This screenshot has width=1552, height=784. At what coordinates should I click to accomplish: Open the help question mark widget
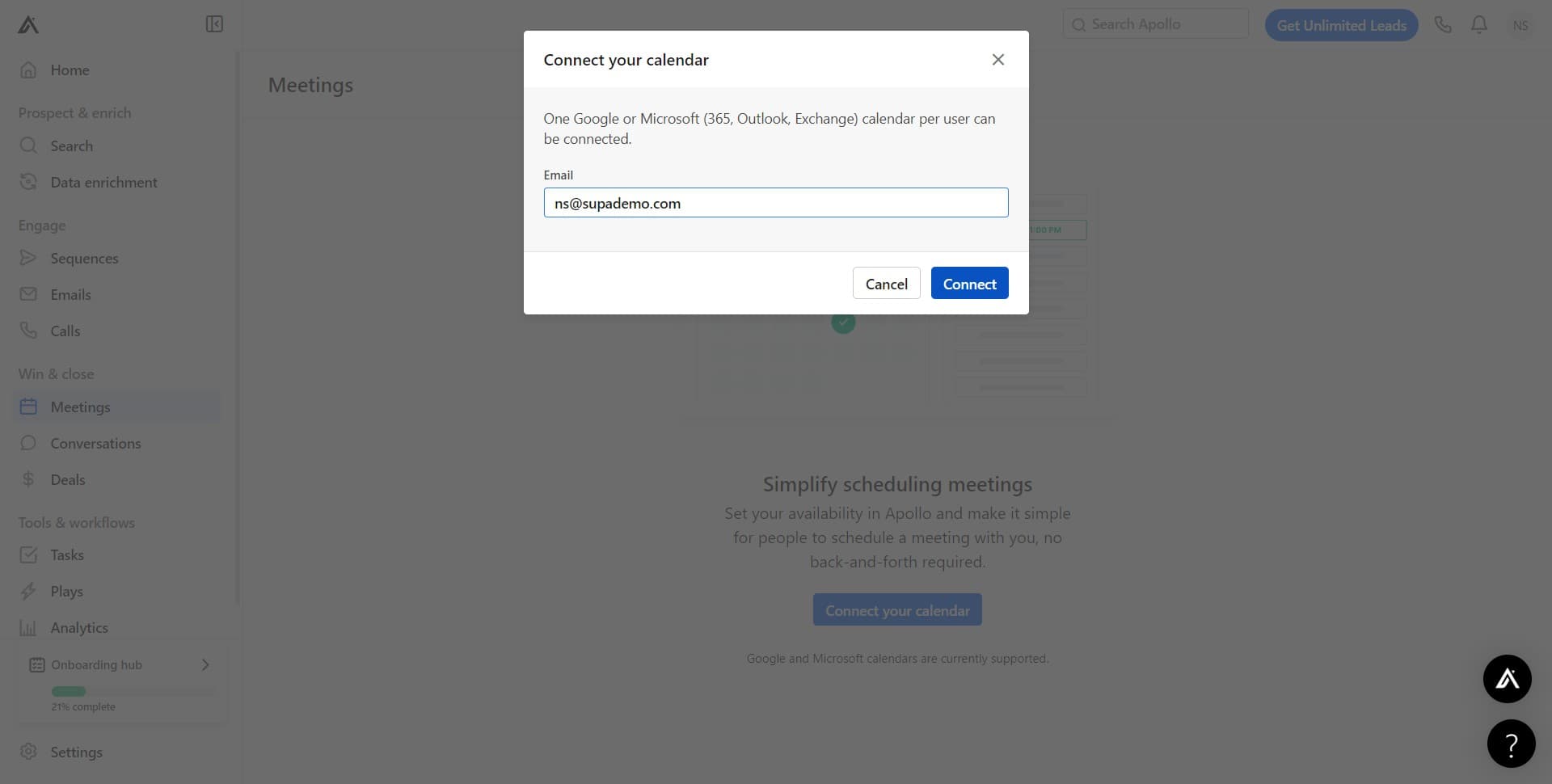(1512, 743)
